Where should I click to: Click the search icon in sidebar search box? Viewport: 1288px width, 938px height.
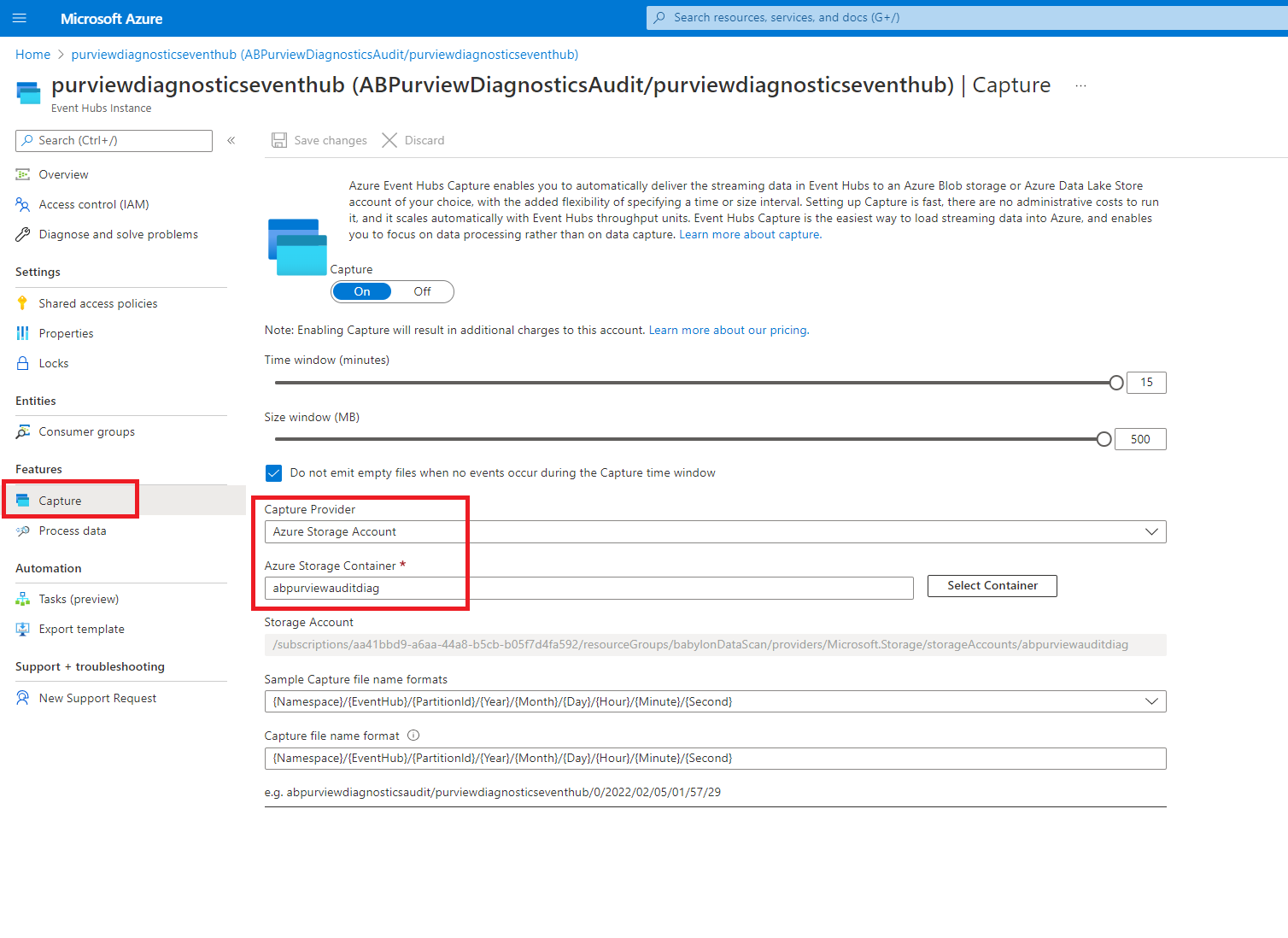coord(28,140)
